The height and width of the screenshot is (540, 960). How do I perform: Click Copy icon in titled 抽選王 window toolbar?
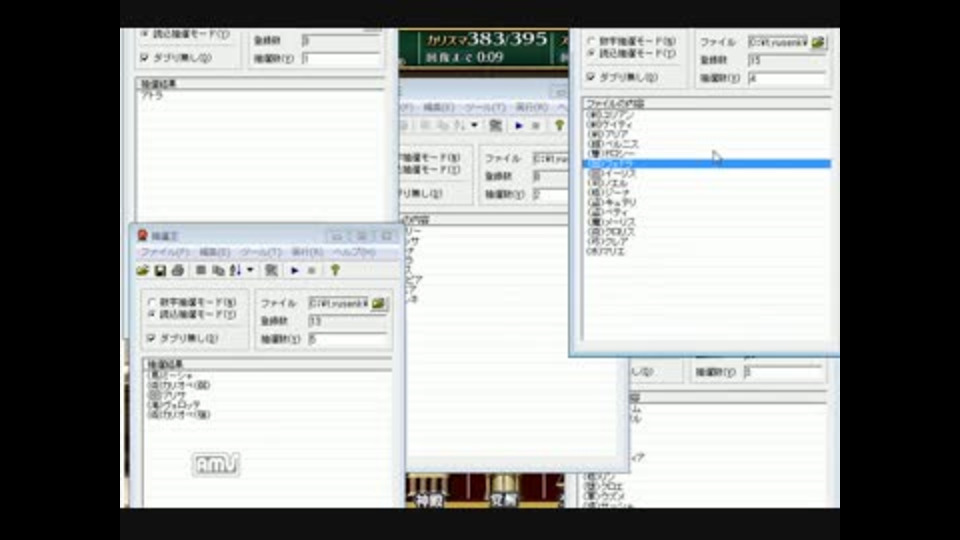(218, 270)
